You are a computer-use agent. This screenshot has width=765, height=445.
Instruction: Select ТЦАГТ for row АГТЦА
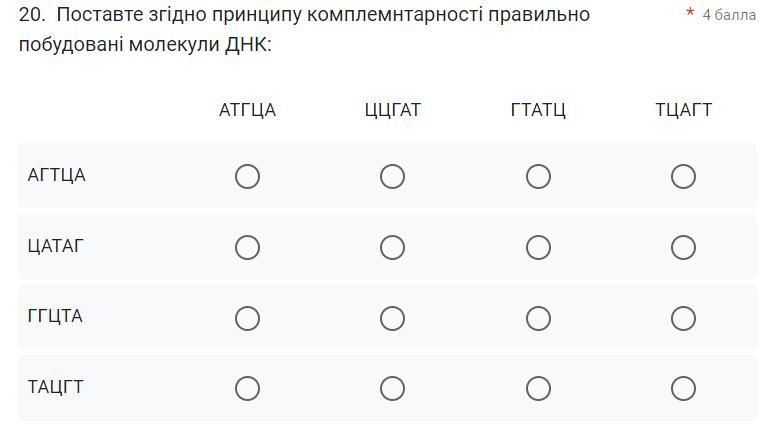click(x=683, y=177)
